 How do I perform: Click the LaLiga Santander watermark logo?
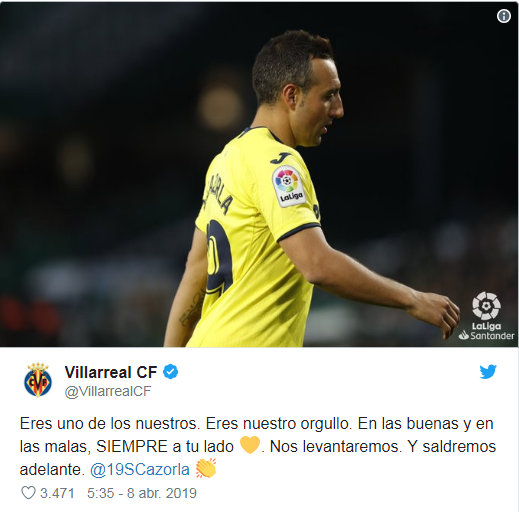pos(486,316)
